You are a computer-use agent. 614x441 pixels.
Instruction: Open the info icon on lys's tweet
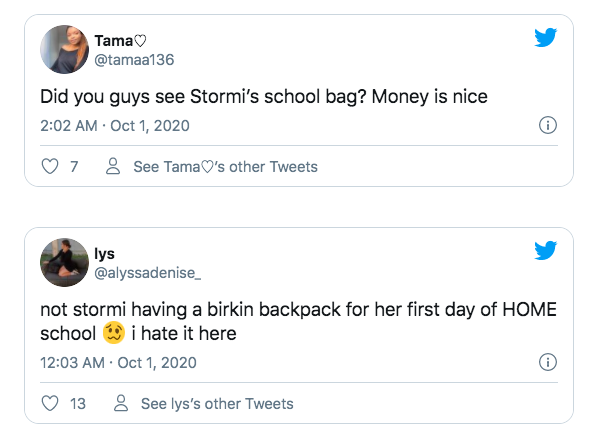coord(547,362)
